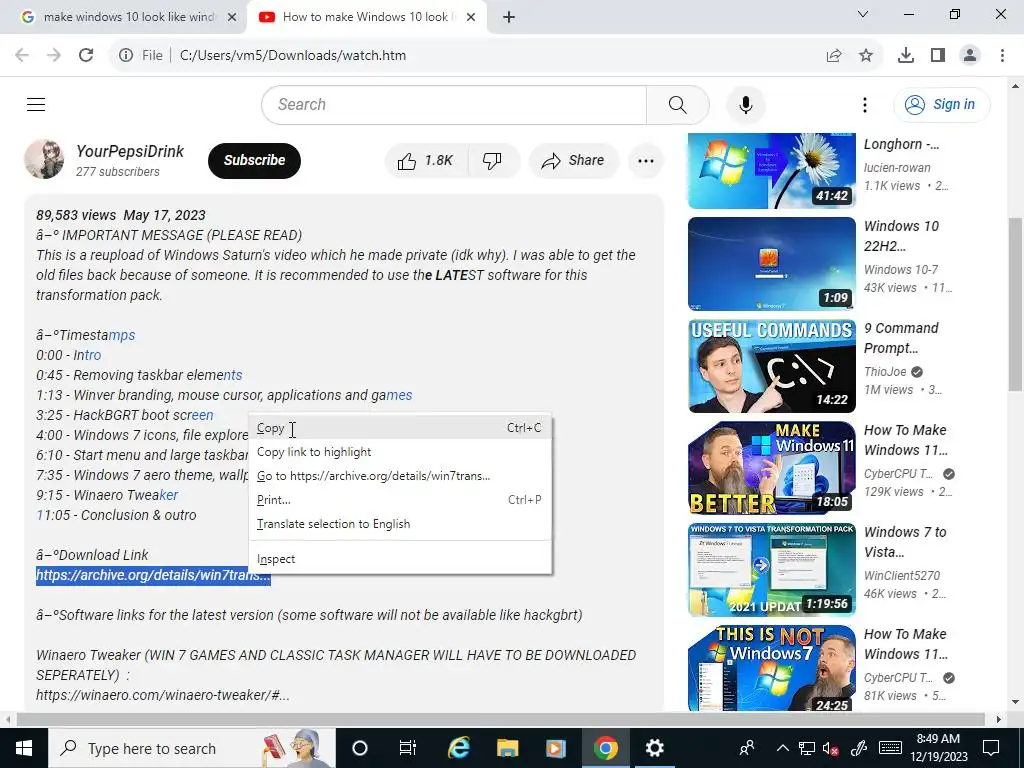
Task: Open 24:25 This Is Not Windows 7 thumbnail
Action: point(771,669)
